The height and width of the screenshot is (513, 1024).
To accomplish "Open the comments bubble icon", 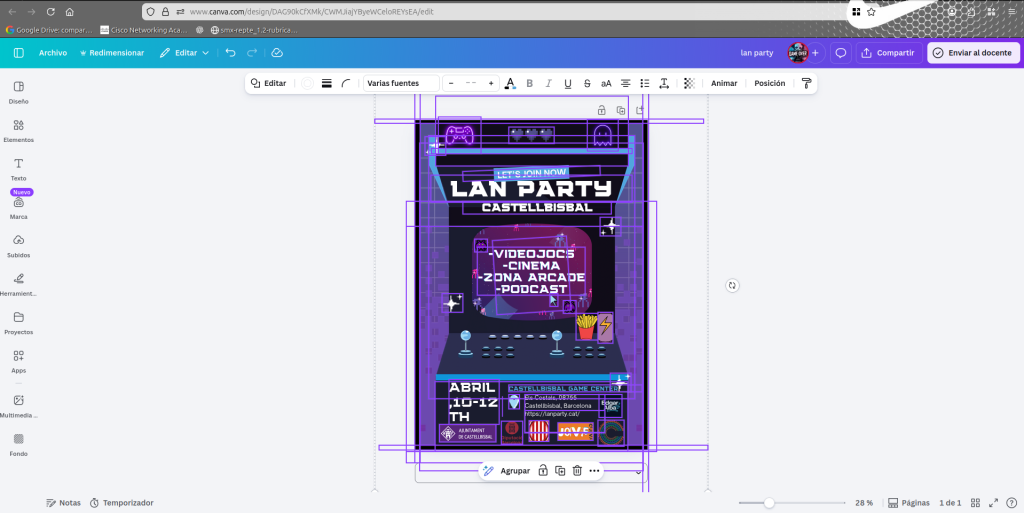I will [841, 53].
